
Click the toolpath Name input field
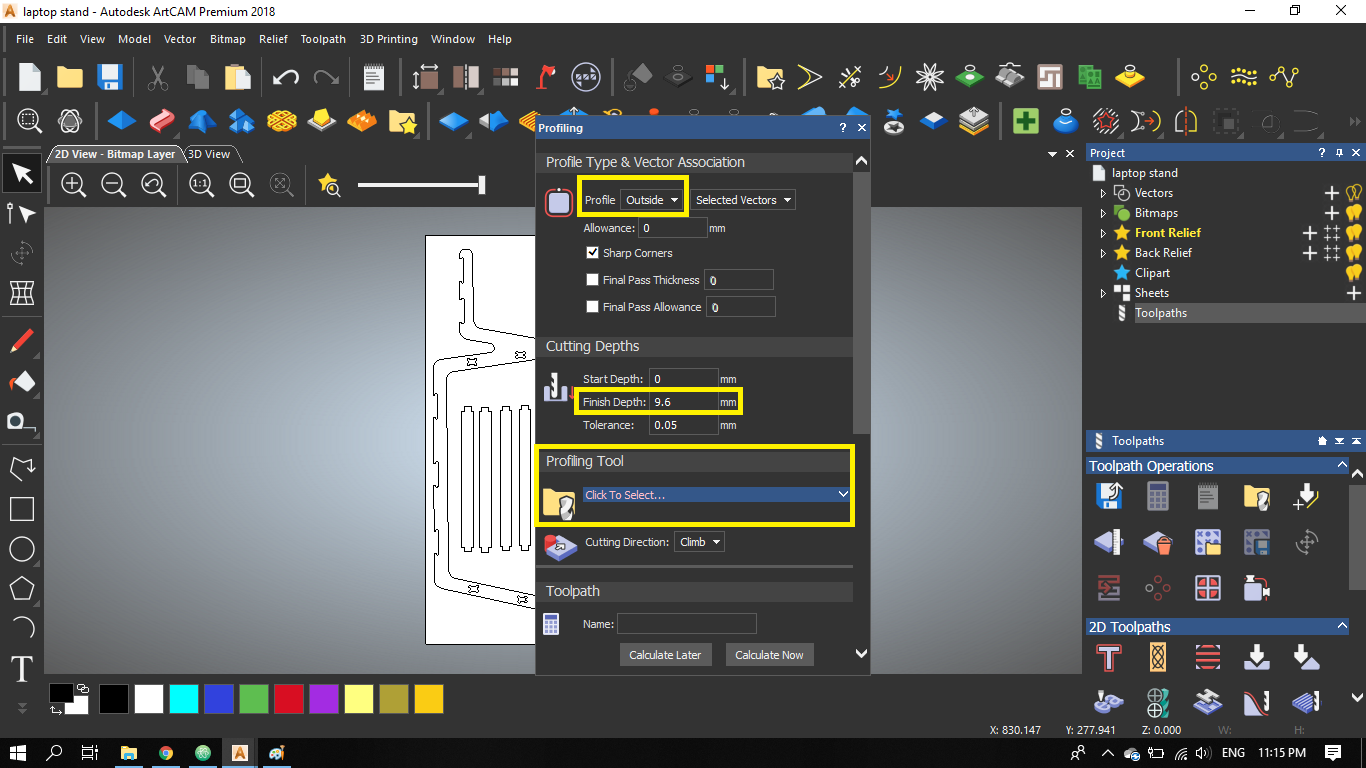(687, 624)
